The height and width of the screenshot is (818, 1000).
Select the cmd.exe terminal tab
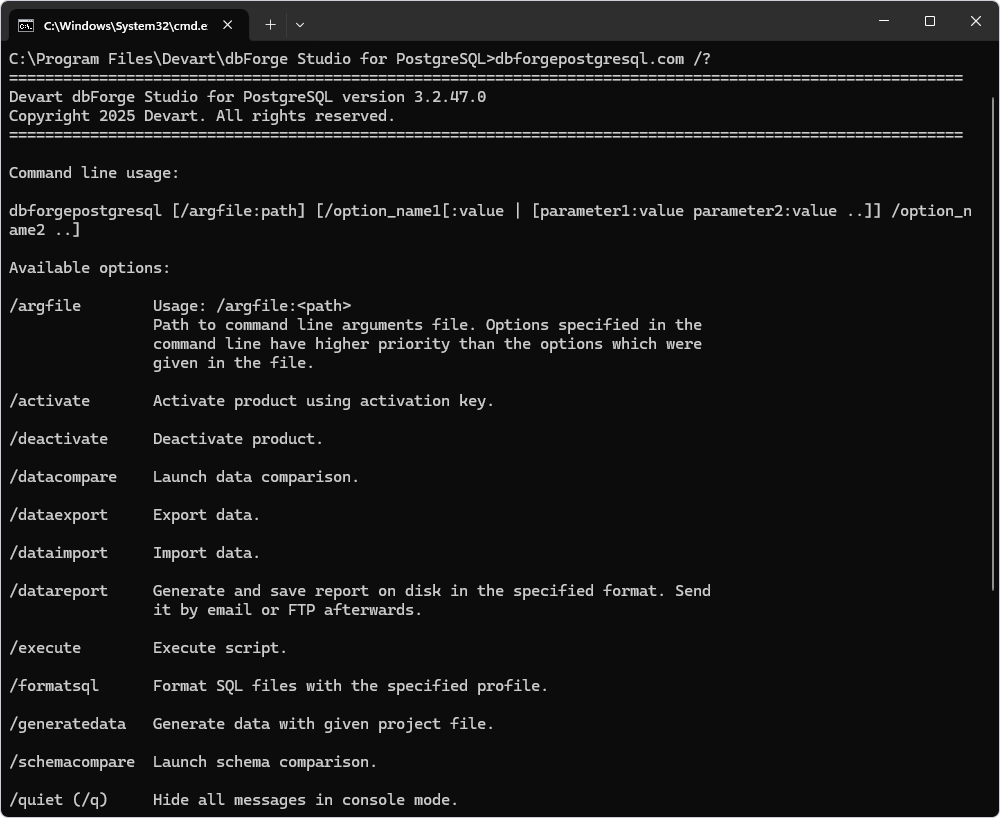[129, 25]
